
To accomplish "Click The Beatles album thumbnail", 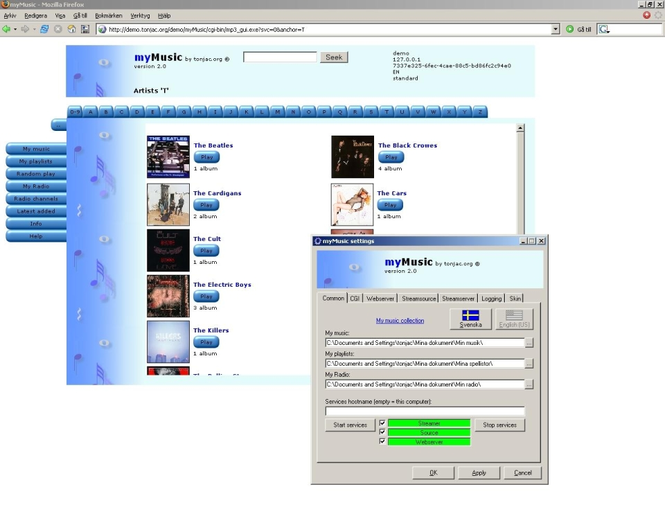I will (x=168, y=157).
